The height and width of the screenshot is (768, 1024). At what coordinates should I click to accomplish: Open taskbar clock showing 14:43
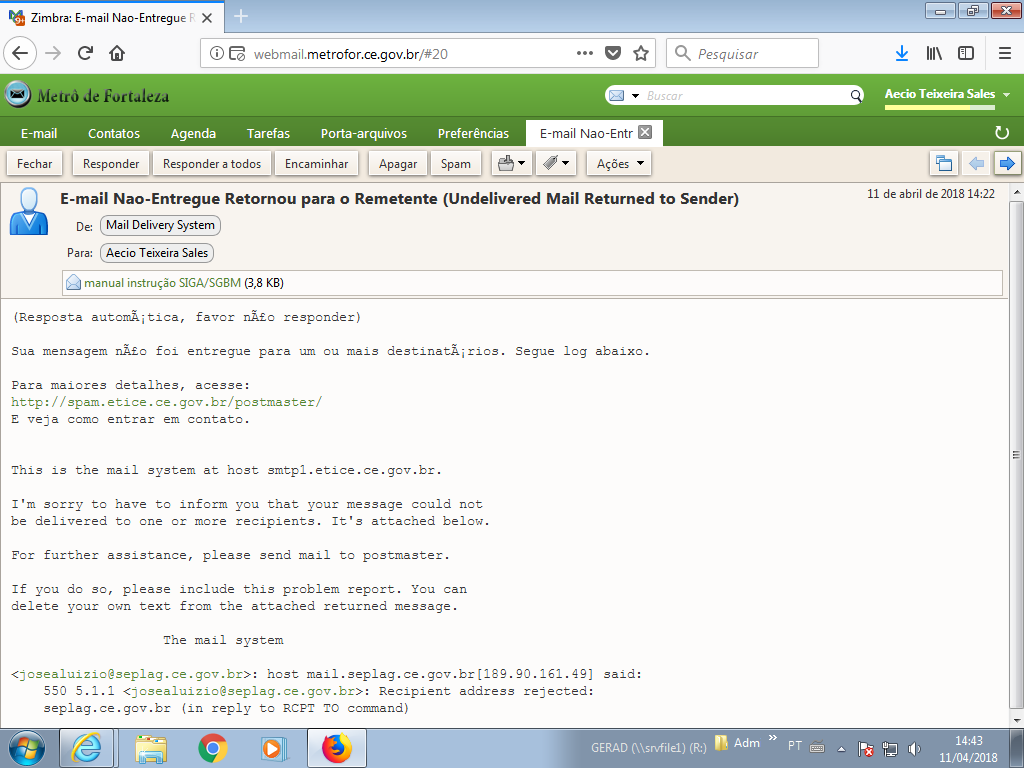pyautogui.click(x=968, y=749)
